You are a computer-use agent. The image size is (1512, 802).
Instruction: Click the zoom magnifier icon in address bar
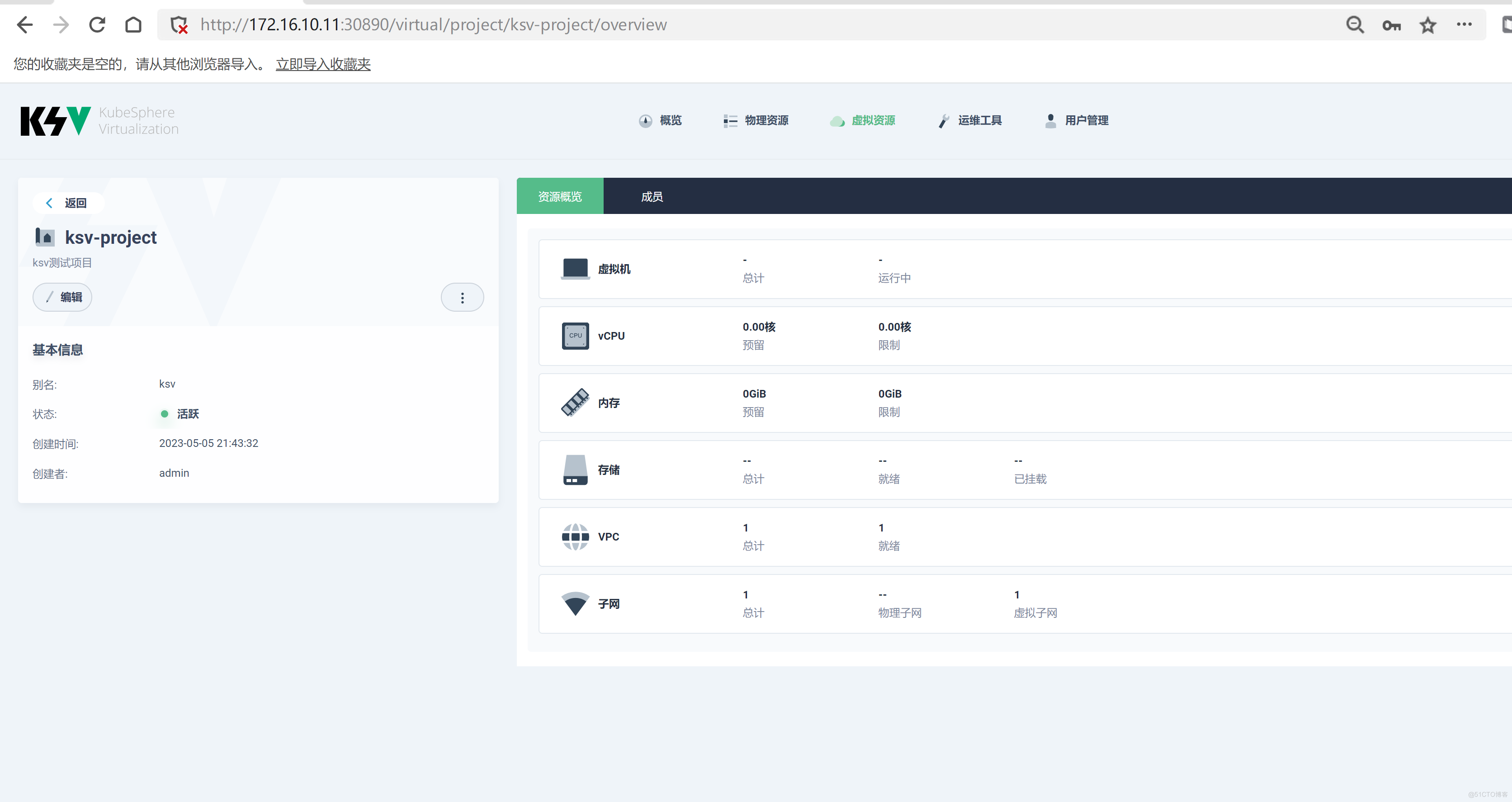1355,25
